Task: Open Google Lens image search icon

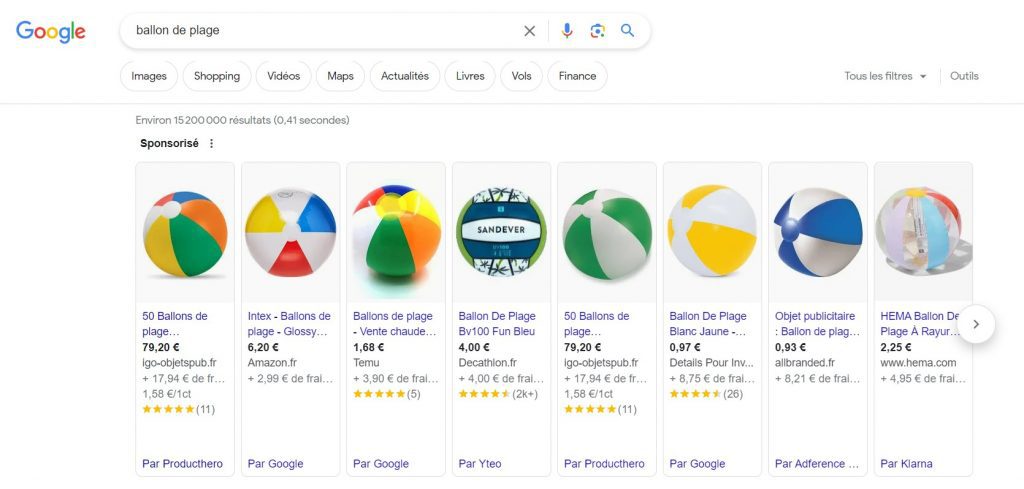Action: tap(597, 31)
